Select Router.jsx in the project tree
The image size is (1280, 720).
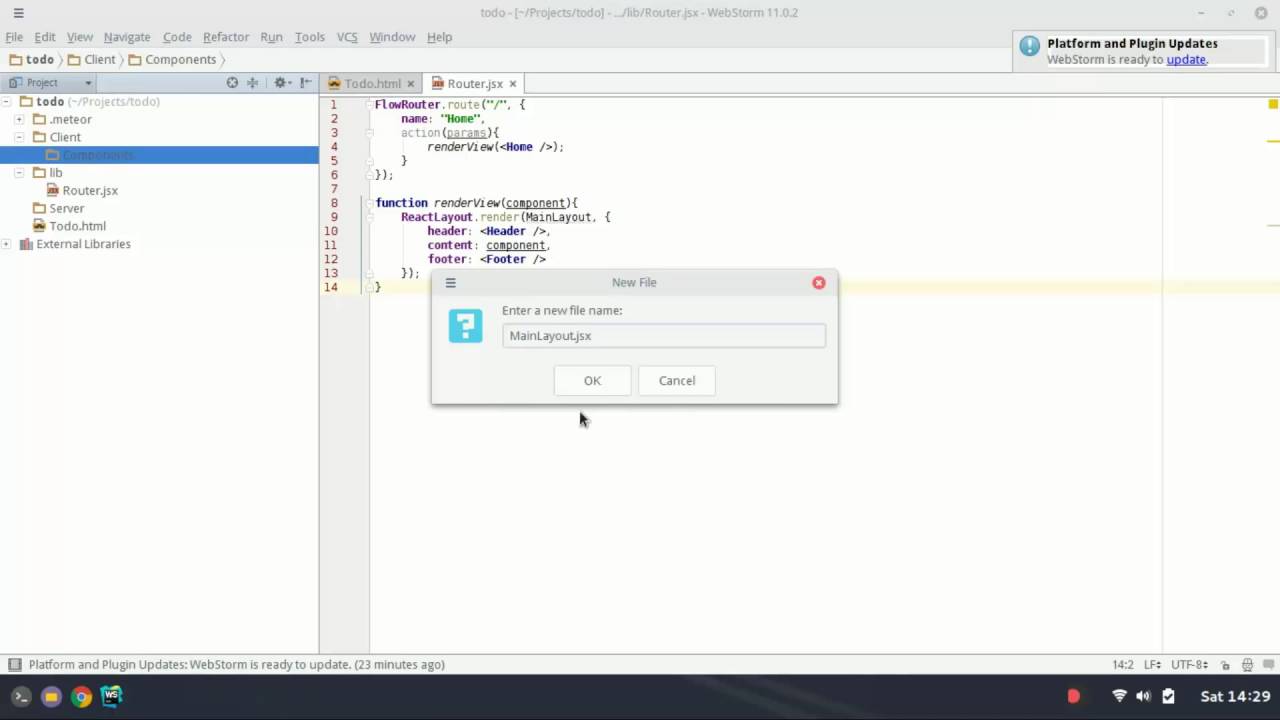90,190
